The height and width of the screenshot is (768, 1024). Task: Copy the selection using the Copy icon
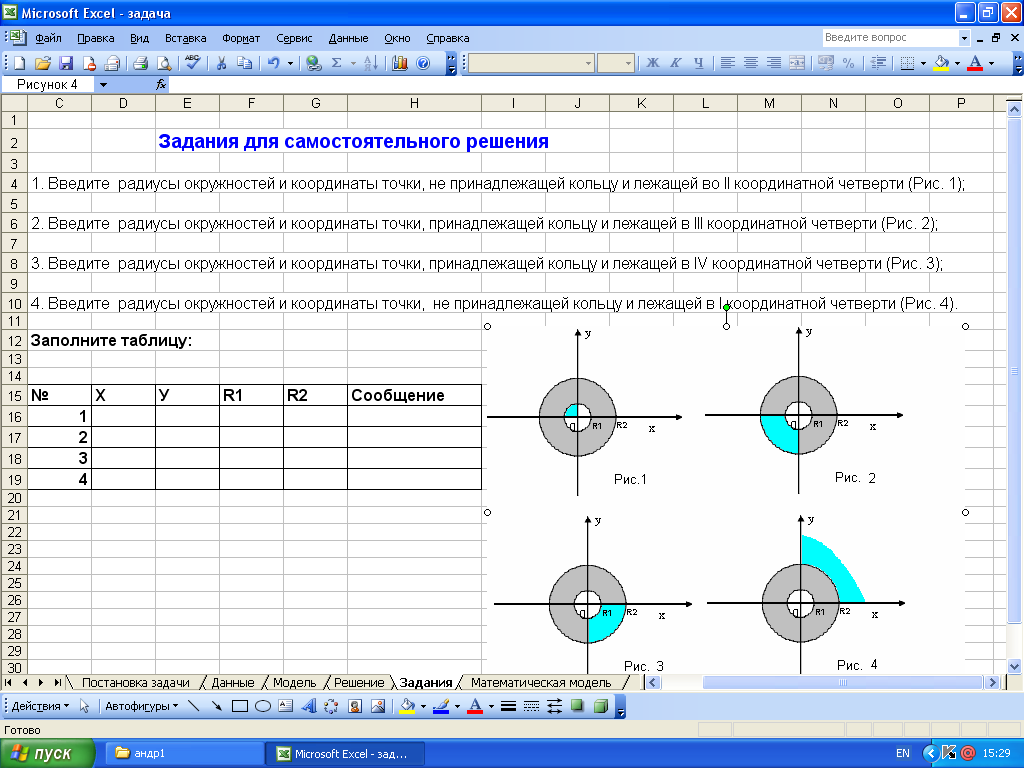click(244, 63)
